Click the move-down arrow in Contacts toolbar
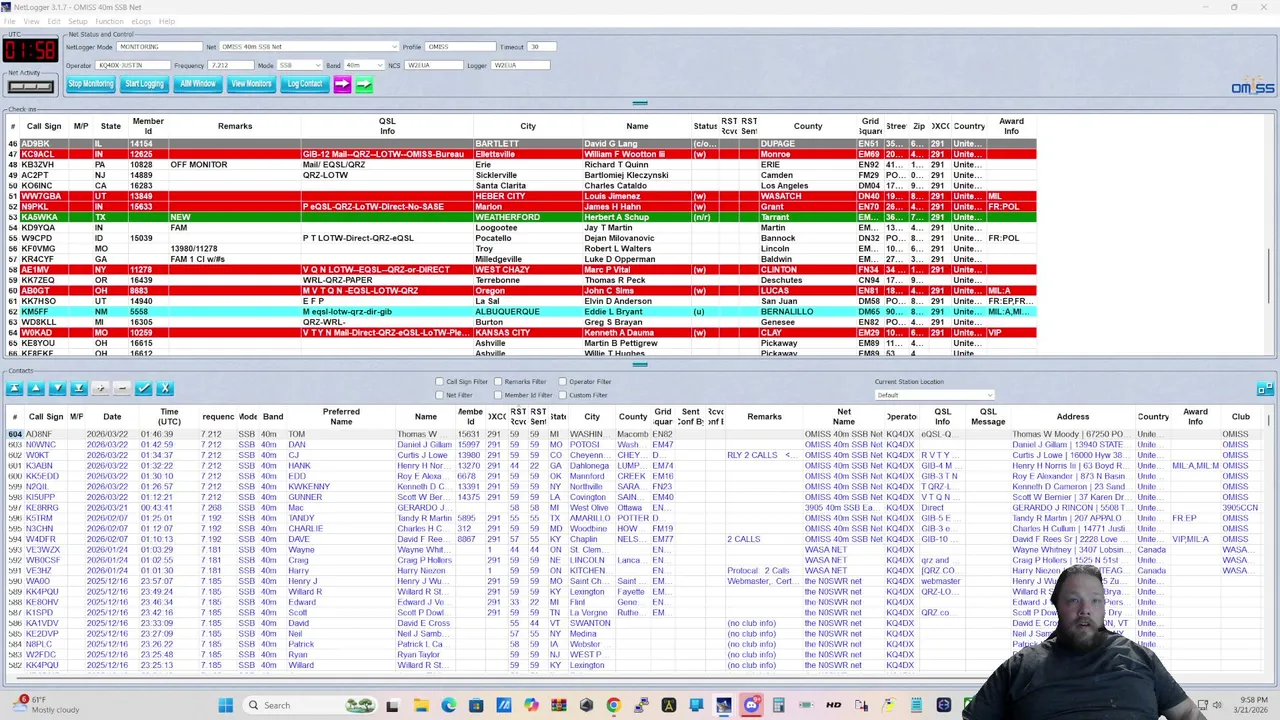Viewport: 1280px width, 720px height. click(x=57, y=388)
